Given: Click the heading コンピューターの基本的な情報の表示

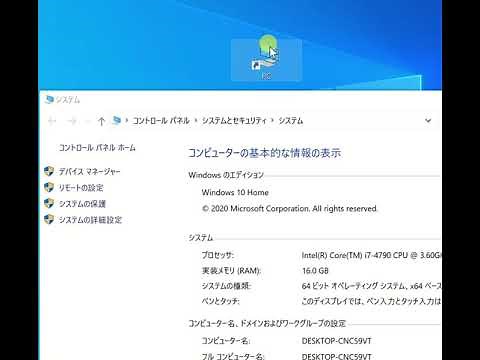Looking at the screenshot, I should click(x=265, y=153).
